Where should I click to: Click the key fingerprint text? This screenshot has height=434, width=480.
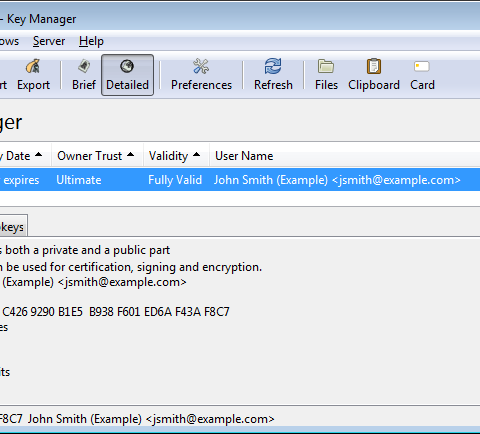click(x=115, y=312)
